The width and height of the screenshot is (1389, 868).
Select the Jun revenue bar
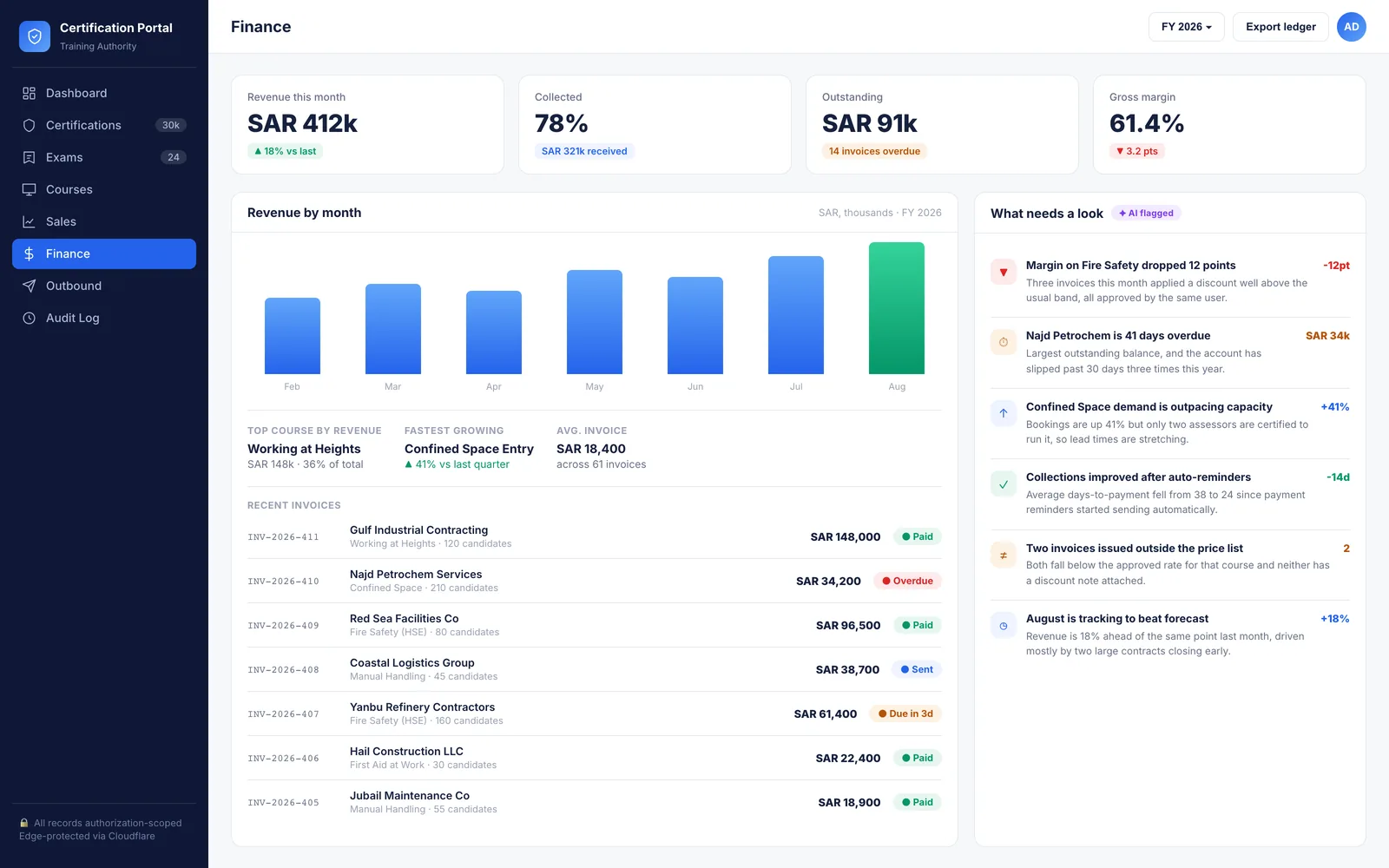tap(695, 325)
